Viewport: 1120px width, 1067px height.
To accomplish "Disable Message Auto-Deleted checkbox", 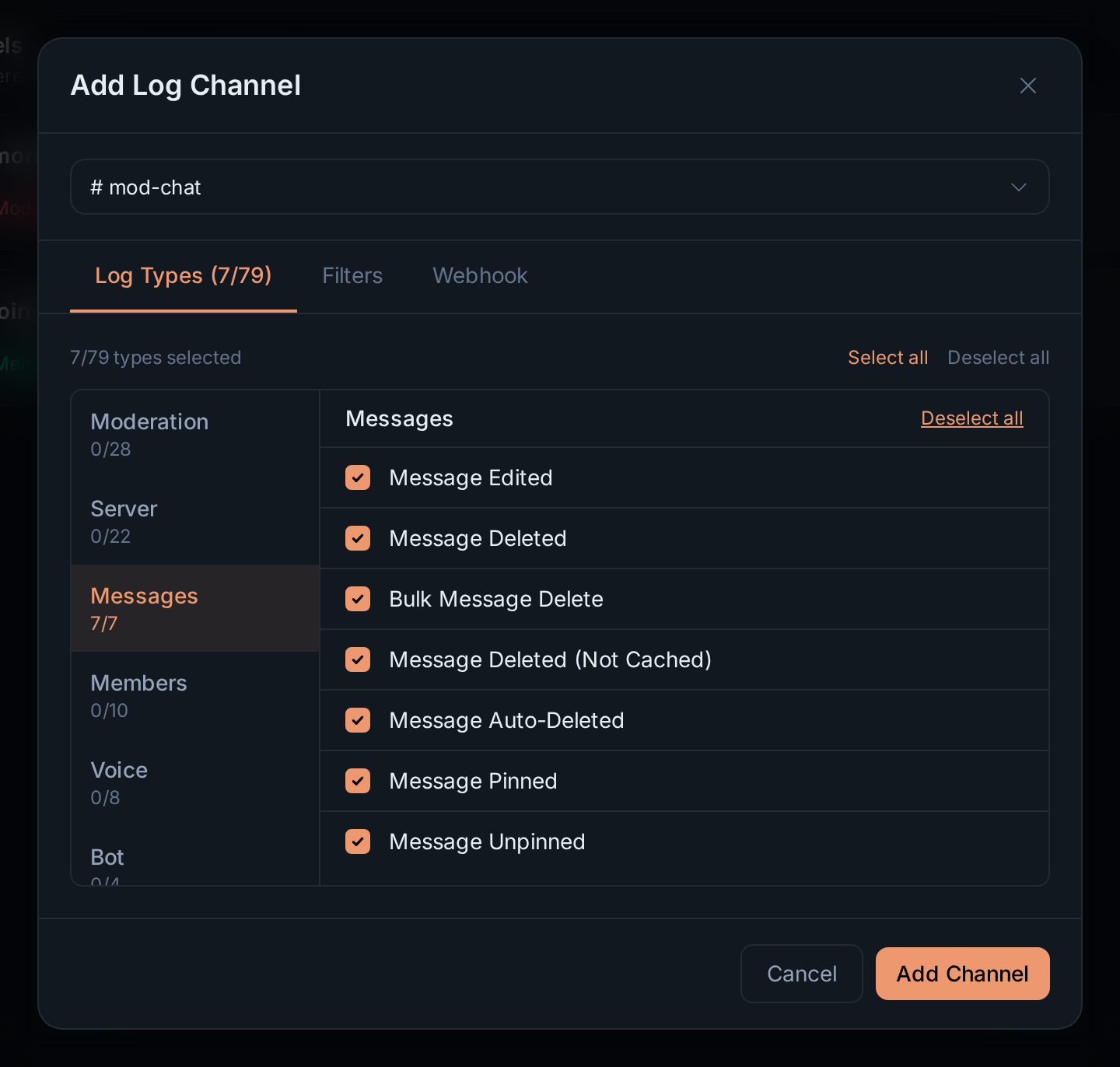I will click(x=358, y=720).
